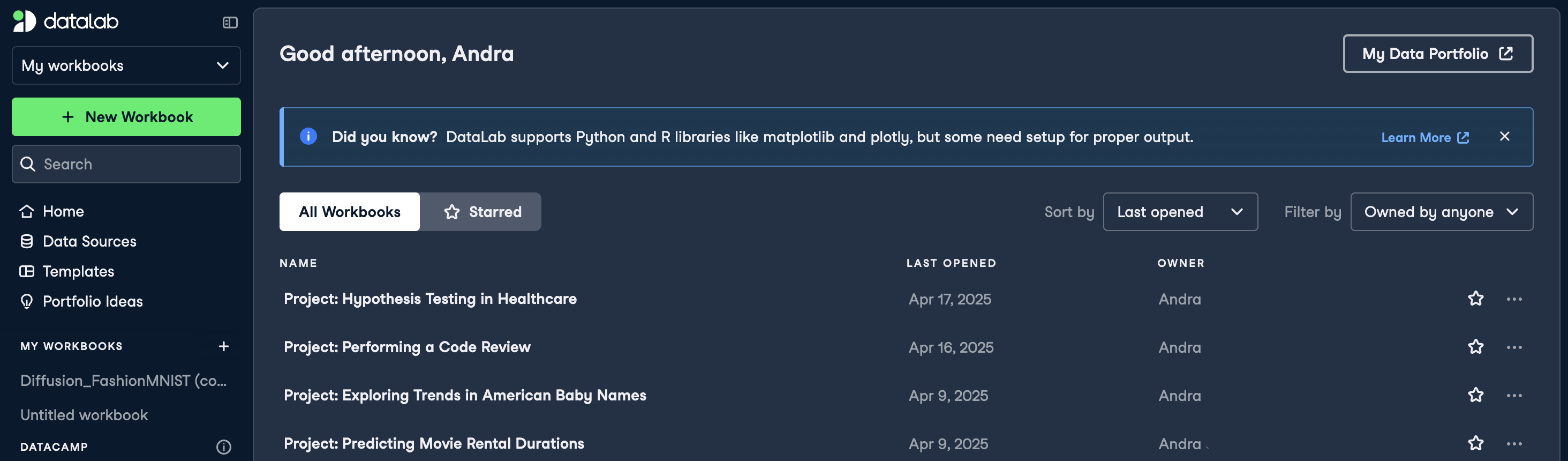Open the Owned by anyone filter dropdown
The width and height of the screenshot is (1568, 461).
click(1441, 212)
